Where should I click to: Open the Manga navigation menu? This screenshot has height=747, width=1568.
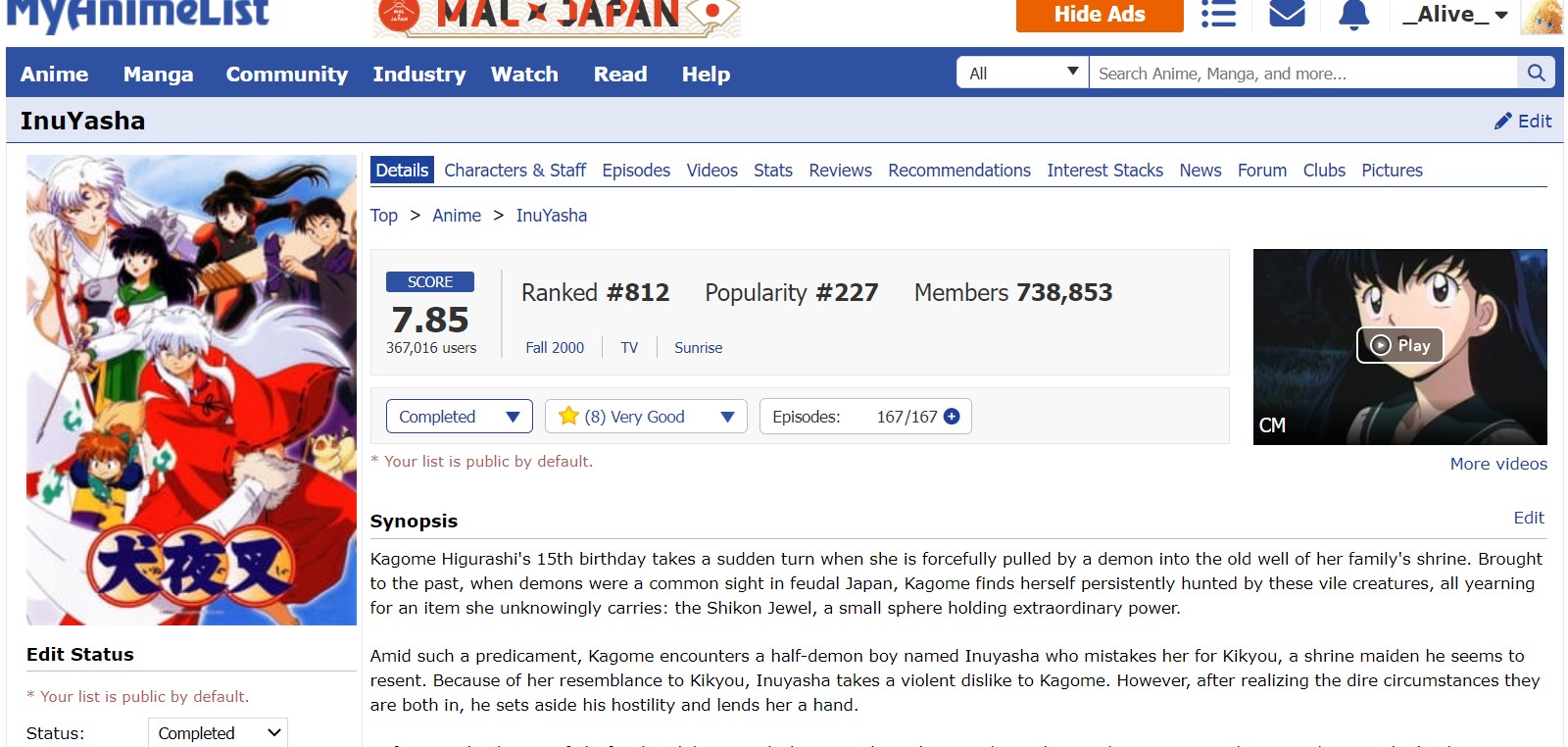158,74
